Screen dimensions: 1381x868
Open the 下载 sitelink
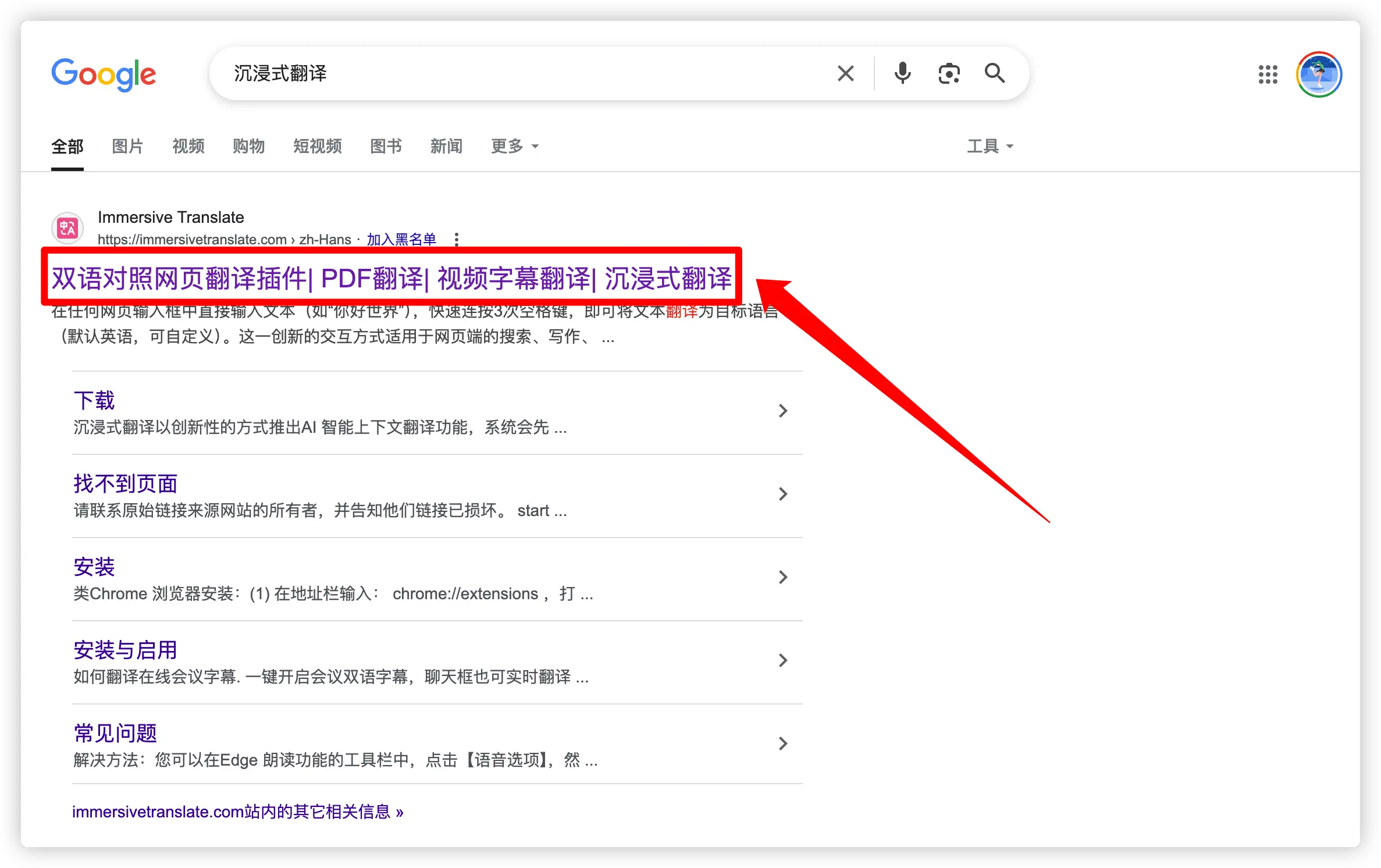click(94, 400)
